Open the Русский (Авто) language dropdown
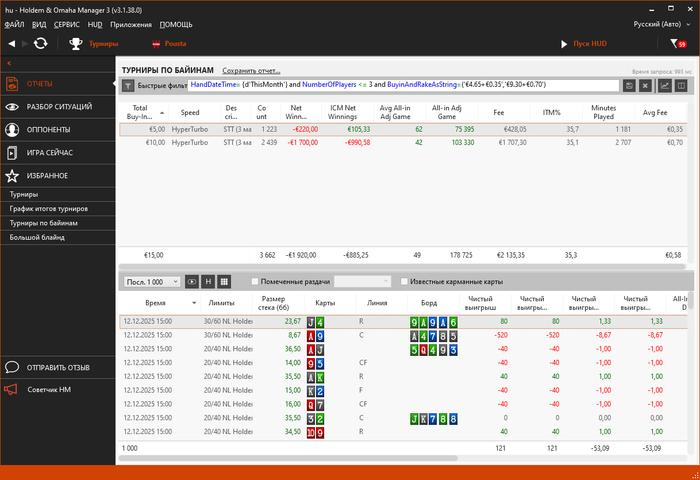The image size is (700, 480). (x=660, y=23)
